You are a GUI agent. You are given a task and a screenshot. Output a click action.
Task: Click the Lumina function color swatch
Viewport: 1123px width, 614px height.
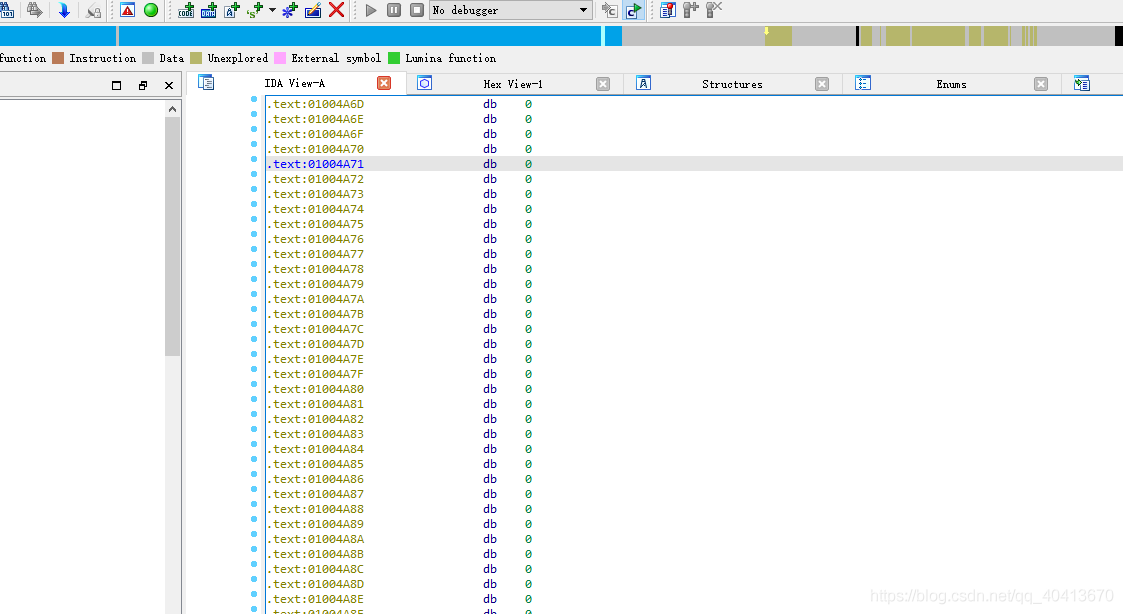click(x=394, y=58)
